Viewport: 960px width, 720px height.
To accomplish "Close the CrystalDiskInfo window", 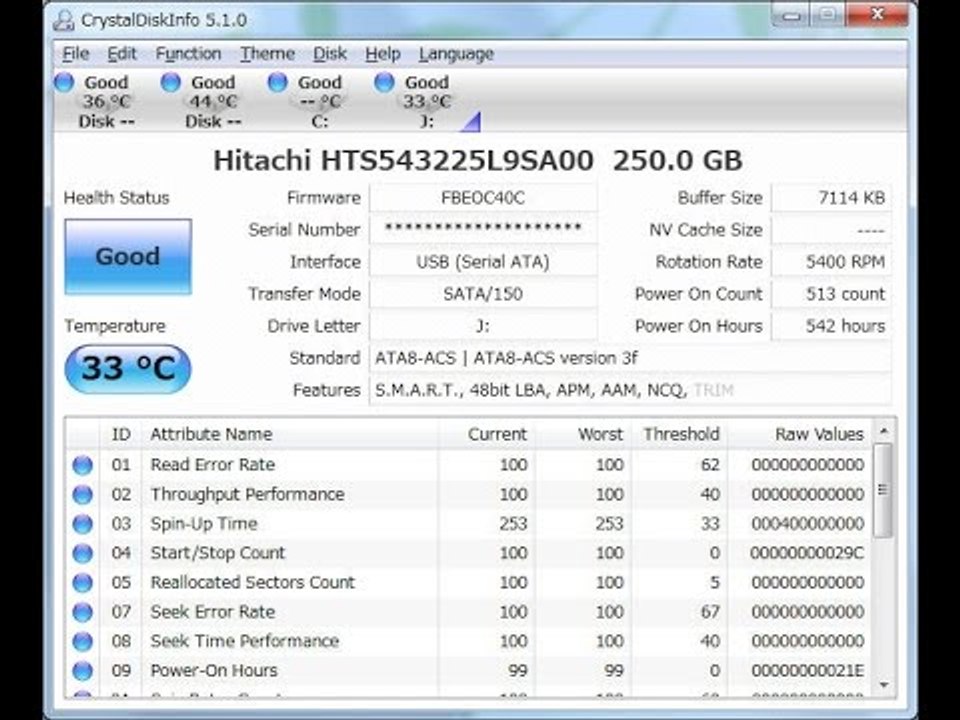I will click(x=877, y=14).
